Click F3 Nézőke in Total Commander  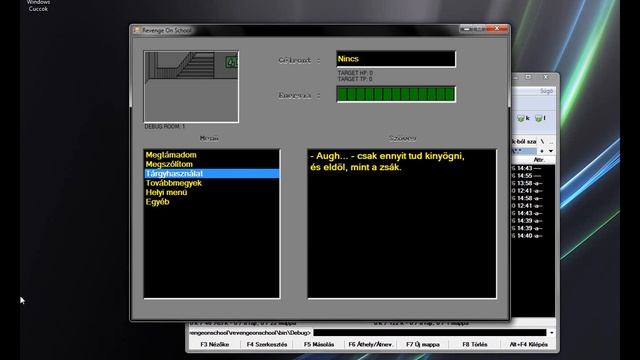[x=215, y=344]
